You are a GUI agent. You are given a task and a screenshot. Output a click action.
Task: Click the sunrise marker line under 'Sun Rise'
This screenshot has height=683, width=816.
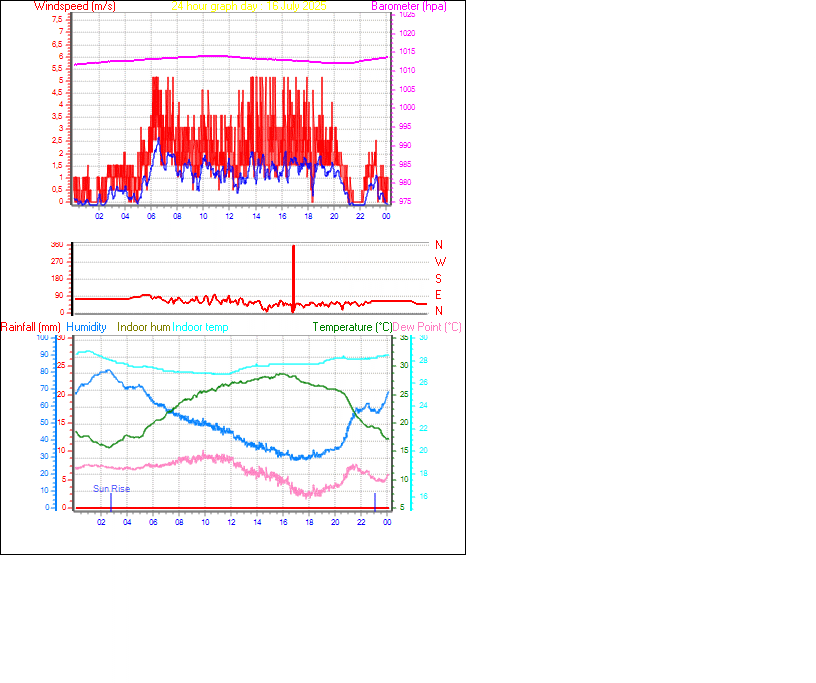pos(111,502)
